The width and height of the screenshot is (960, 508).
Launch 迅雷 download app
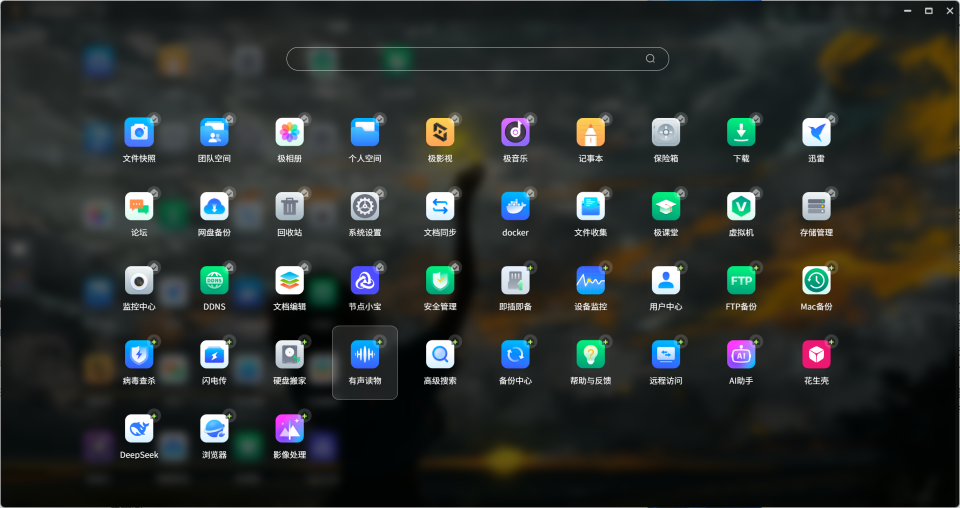[816, 133]
